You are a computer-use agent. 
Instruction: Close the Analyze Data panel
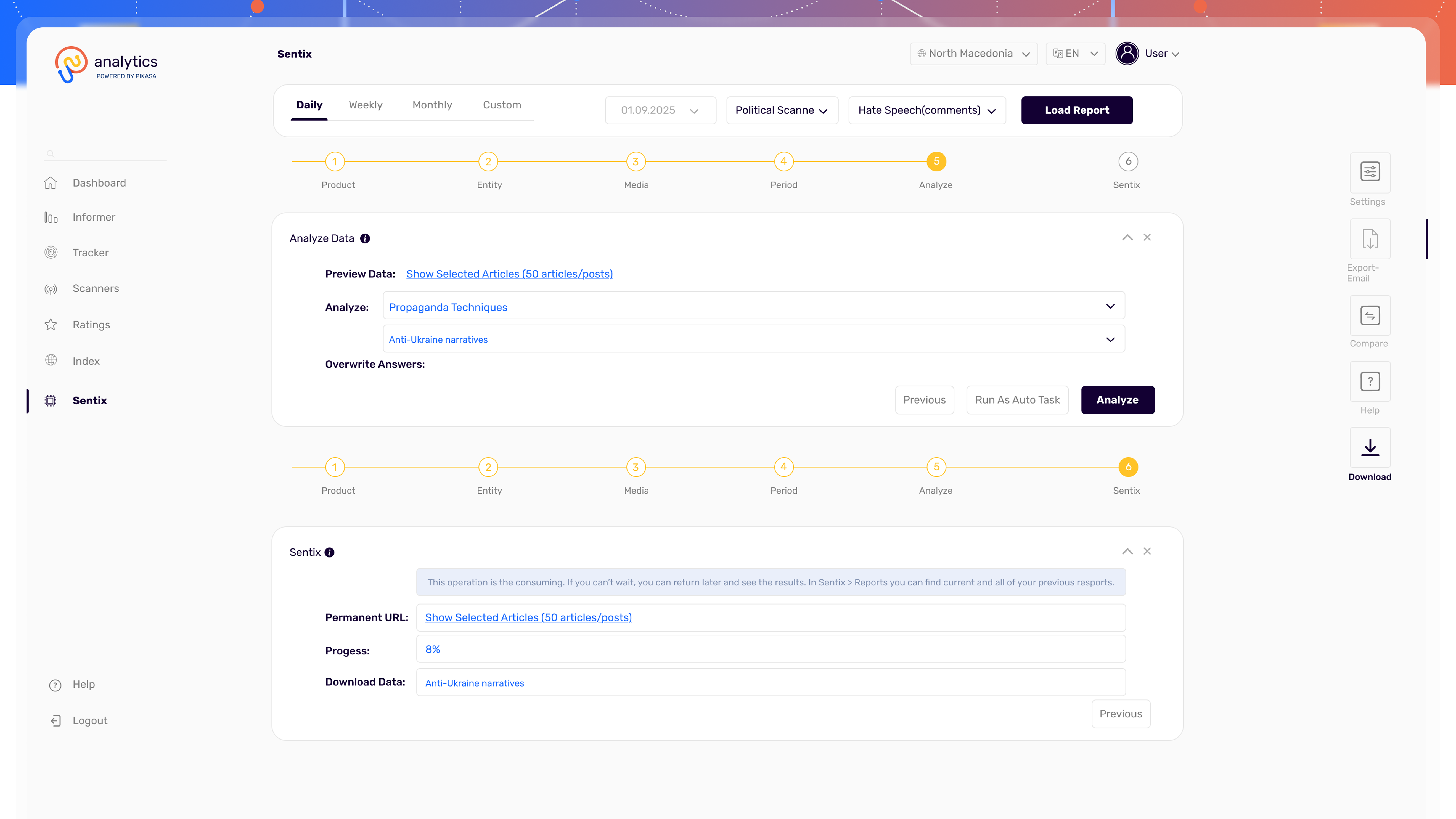pyautogui.click(x=1147, y=237)
